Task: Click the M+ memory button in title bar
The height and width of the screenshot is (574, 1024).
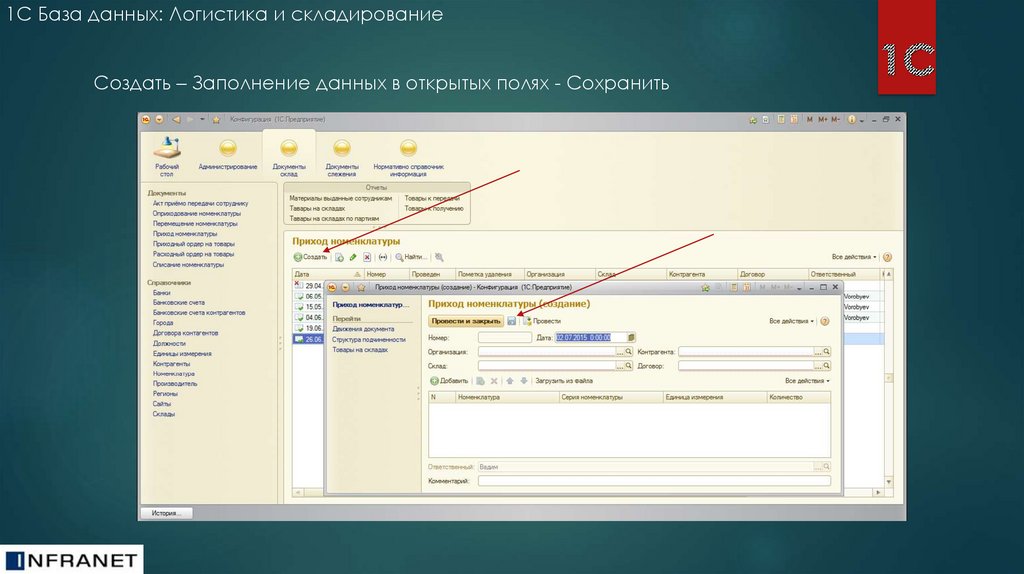Action: pyautogui.click(x=822, y=120)
